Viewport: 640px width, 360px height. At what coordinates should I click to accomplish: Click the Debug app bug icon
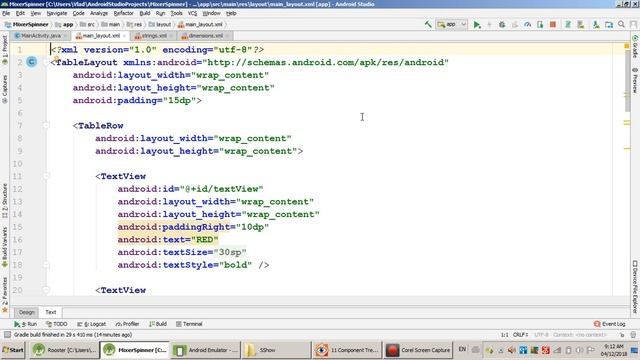[502, 24]
